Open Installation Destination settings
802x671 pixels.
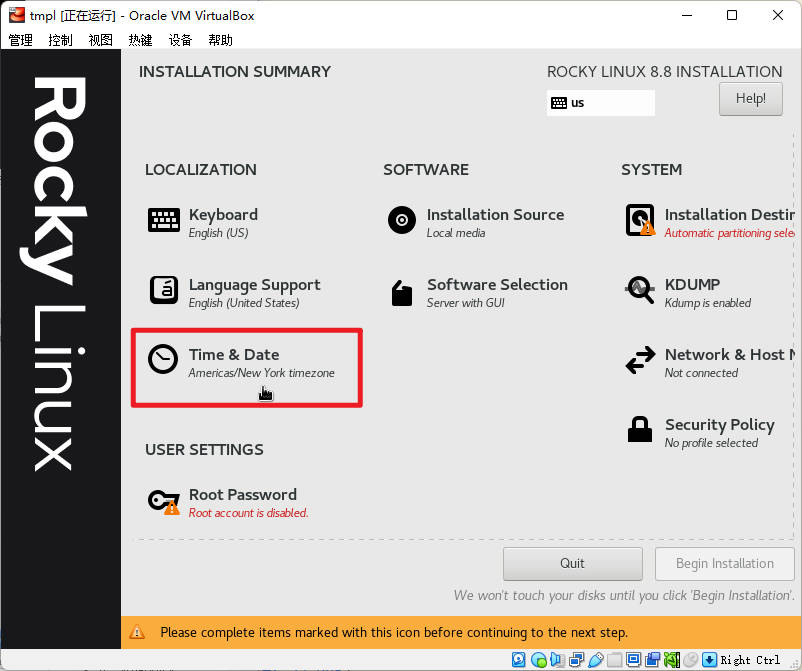(709, 222)
